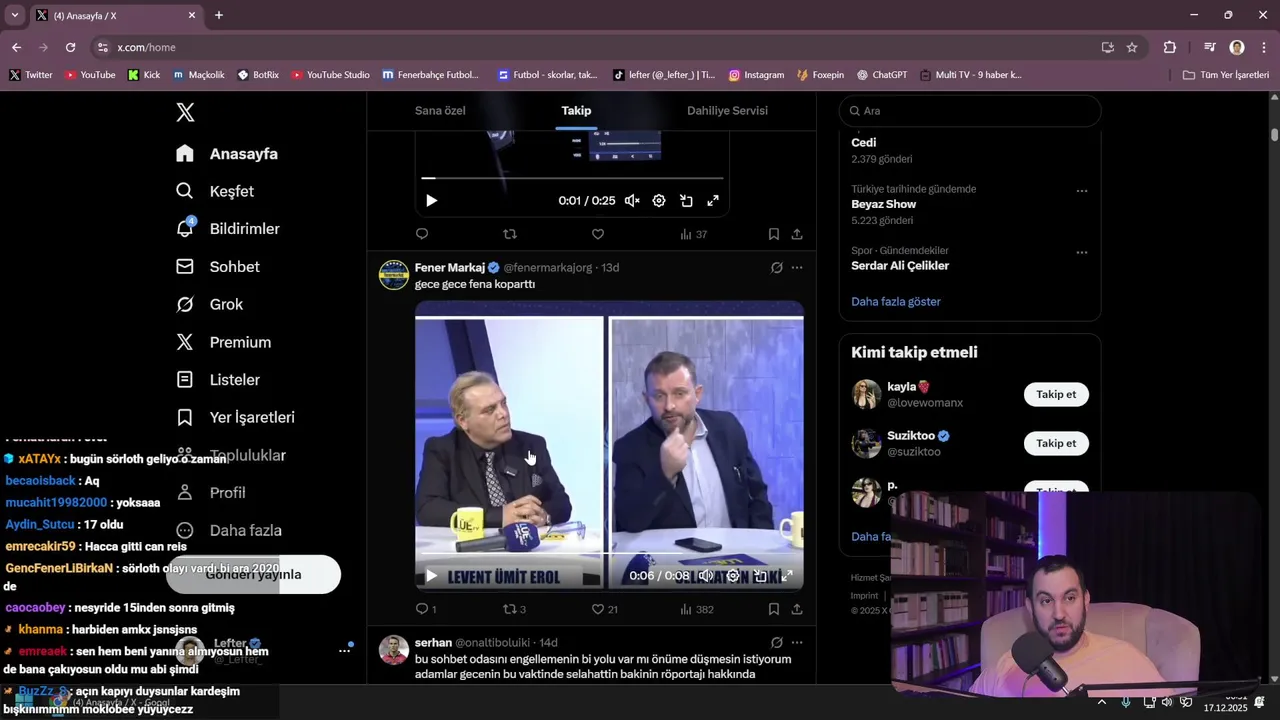
Task: Switch to the Sana özel tab
Action: click(440, 111)
